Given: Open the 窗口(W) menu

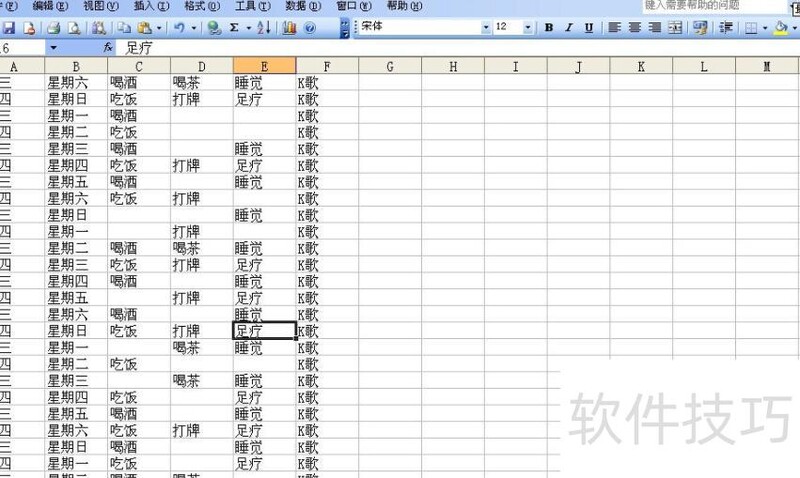Looking at the screenshot, I should 353,6.
